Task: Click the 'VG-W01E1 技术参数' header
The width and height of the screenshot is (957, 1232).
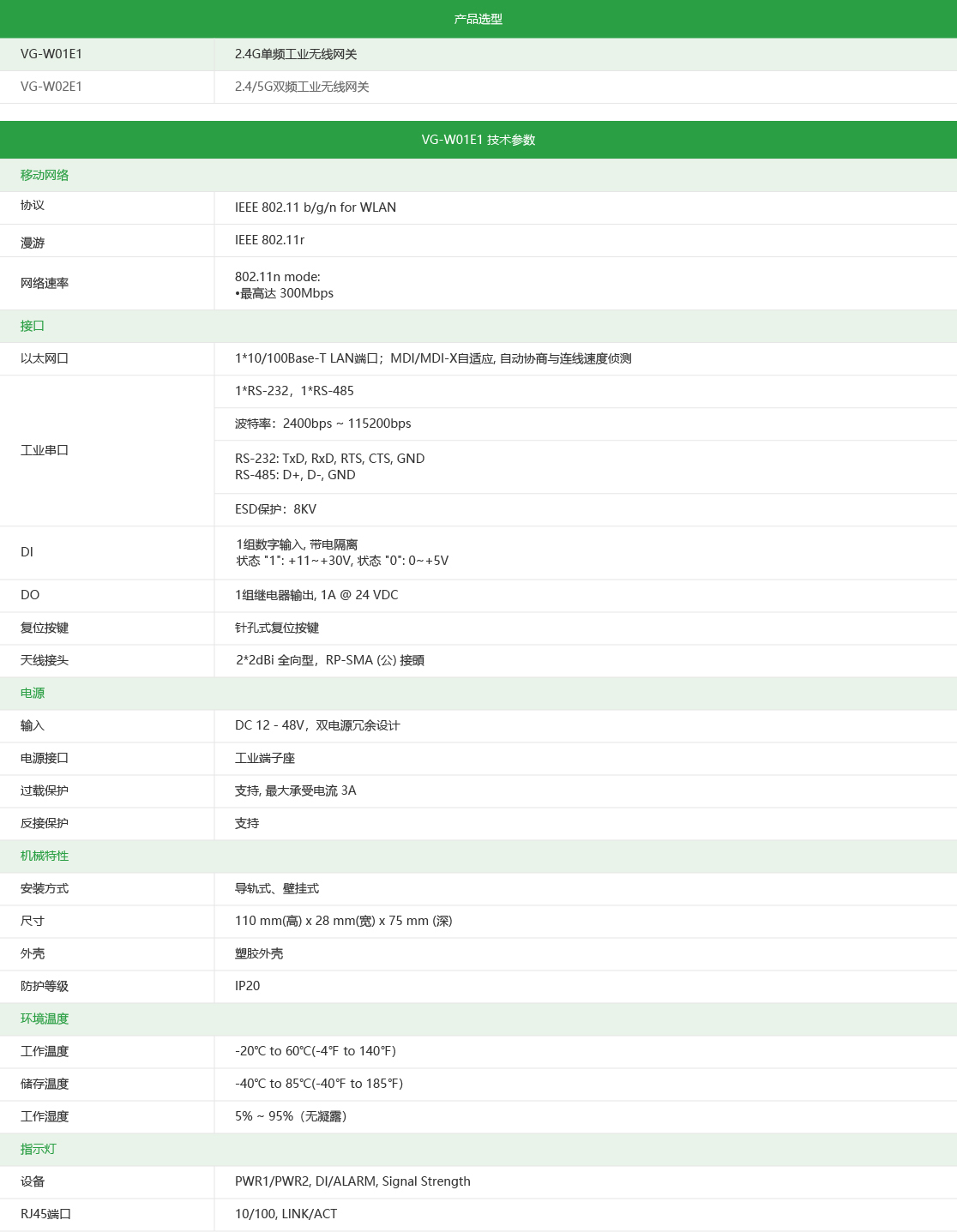Action: [x=478, y=140]
